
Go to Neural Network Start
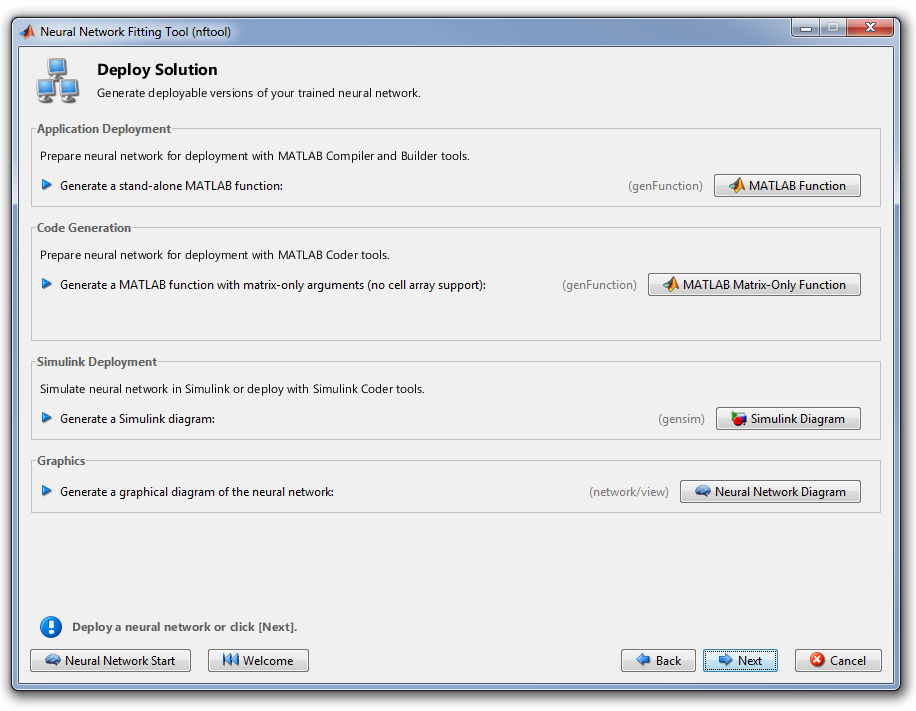point(110,661)
